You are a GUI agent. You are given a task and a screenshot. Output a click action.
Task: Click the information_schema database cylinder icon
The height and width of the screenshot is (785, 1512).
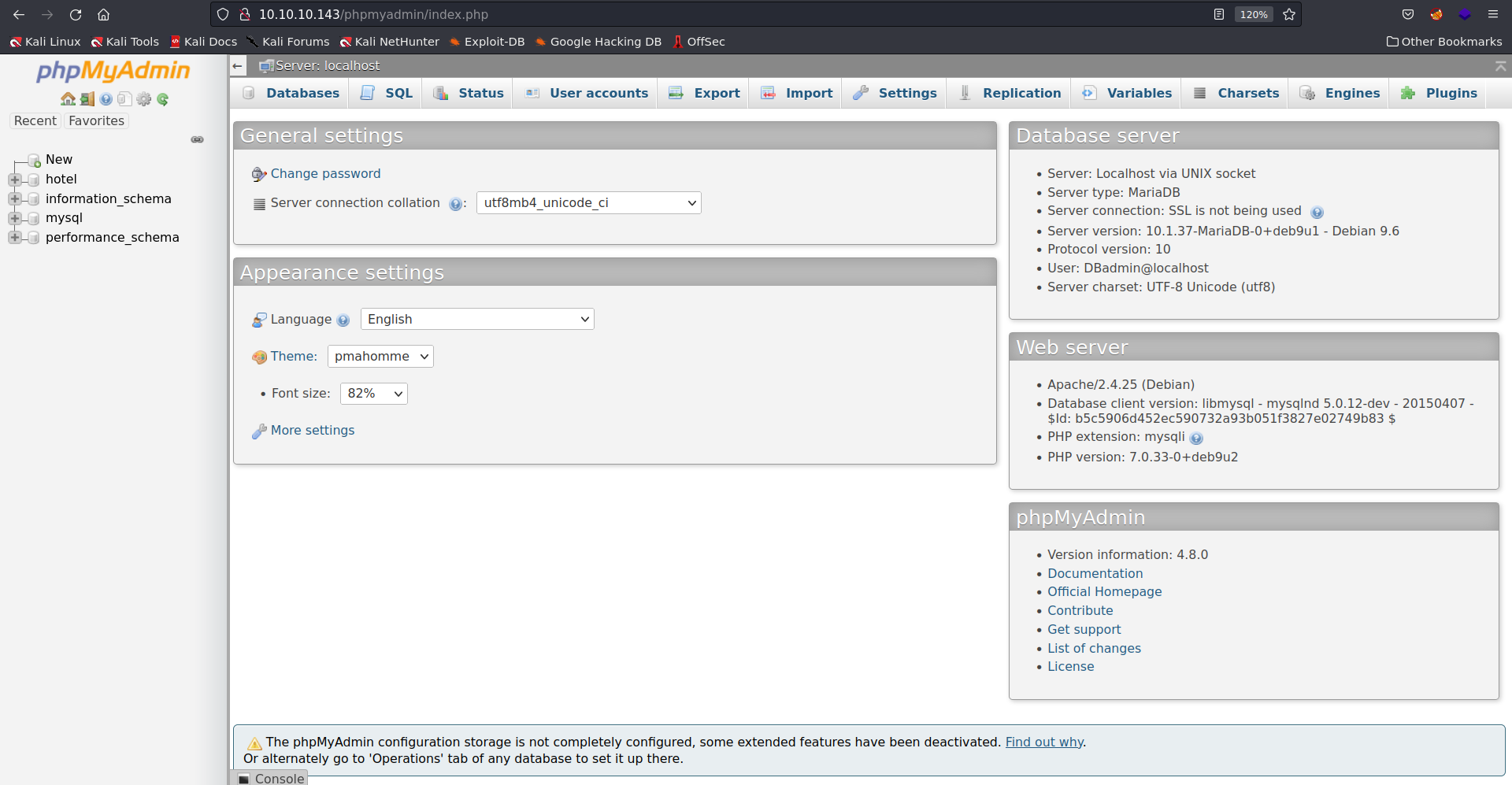[33, 199]
